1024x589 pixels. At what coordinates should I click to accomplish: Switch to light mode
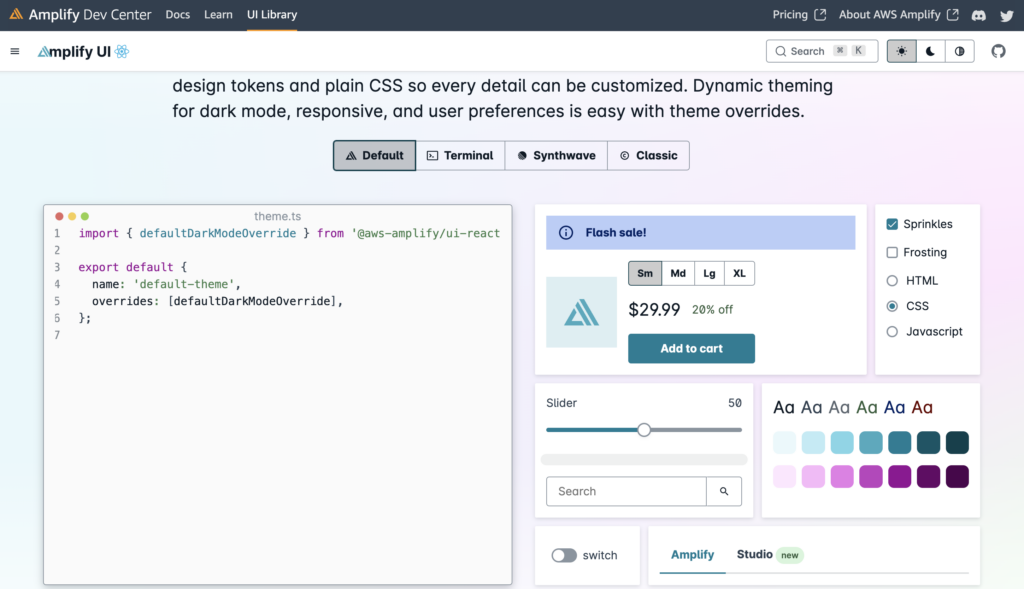901,51
